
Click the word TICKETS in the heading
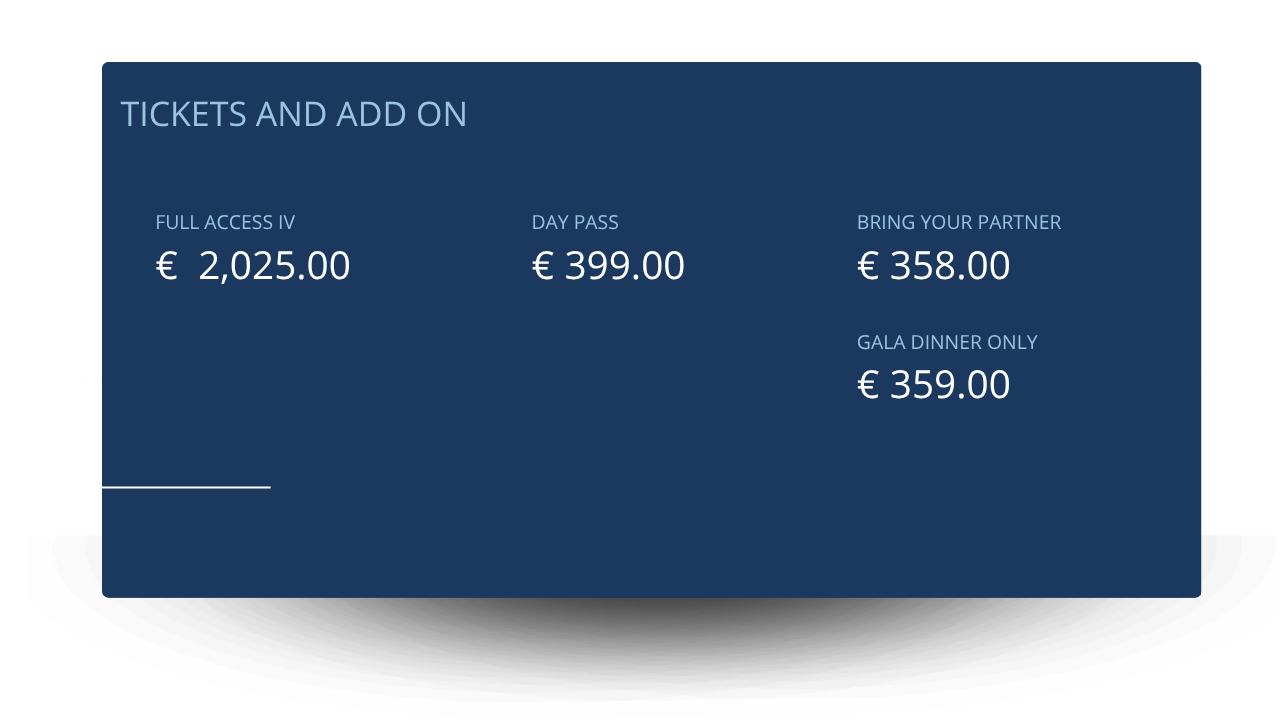(184, 114)
